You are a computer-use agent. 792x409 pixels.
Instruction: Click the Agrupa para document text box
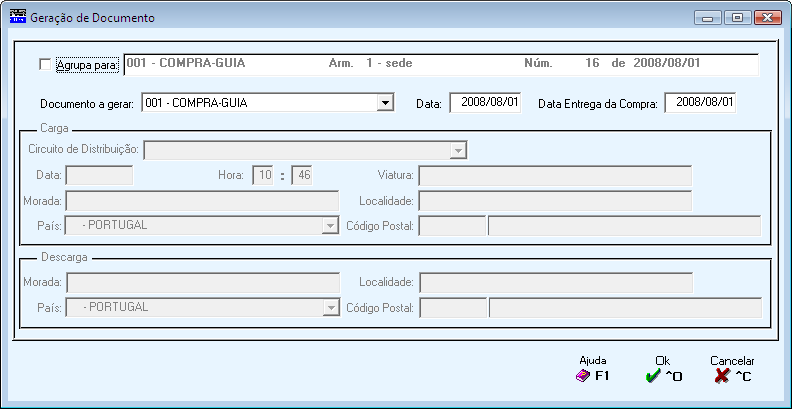441,65
